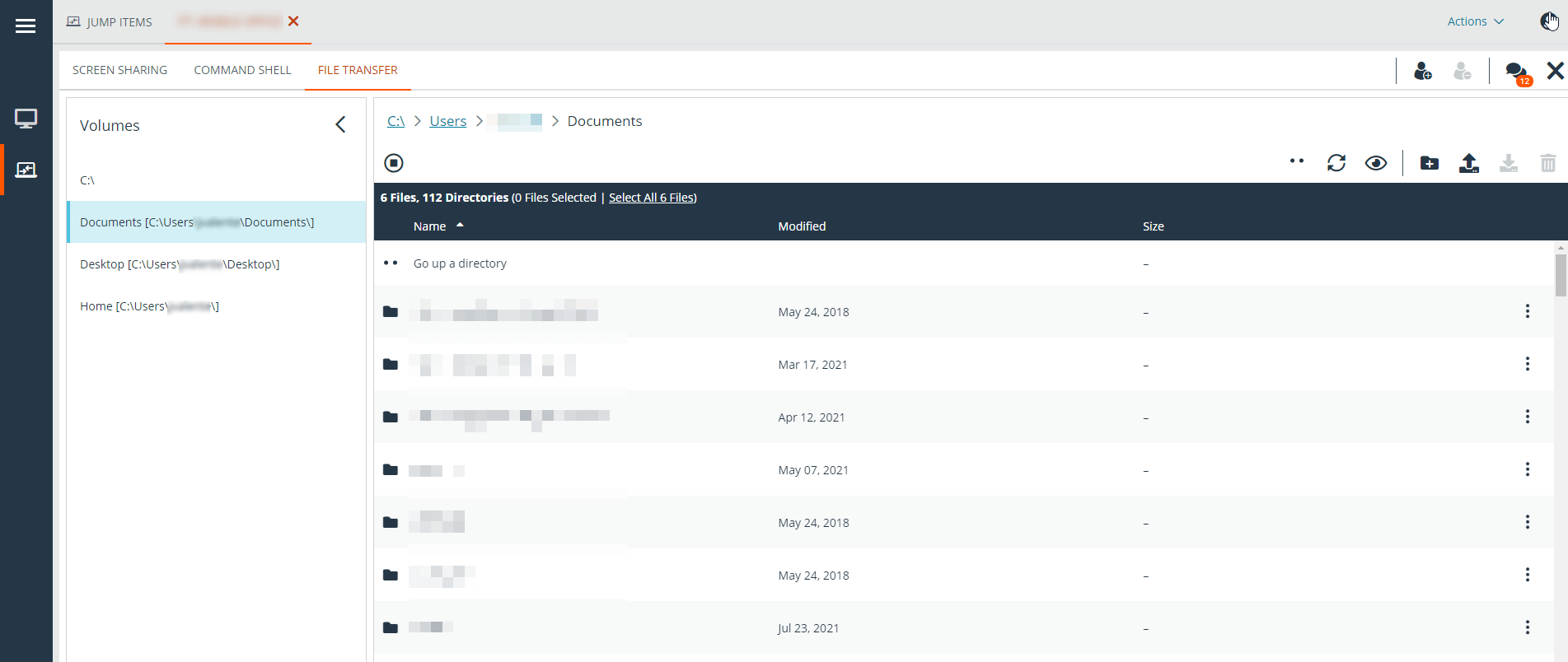Click the new folder icon in toolbar

[x=1429, y=163]
